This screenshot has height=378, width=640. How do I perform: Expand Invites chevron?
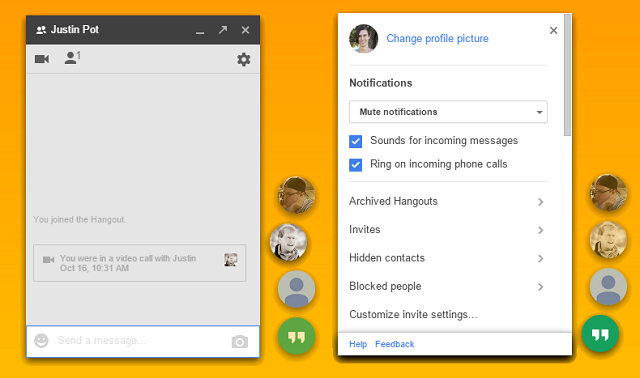point(540,230)
